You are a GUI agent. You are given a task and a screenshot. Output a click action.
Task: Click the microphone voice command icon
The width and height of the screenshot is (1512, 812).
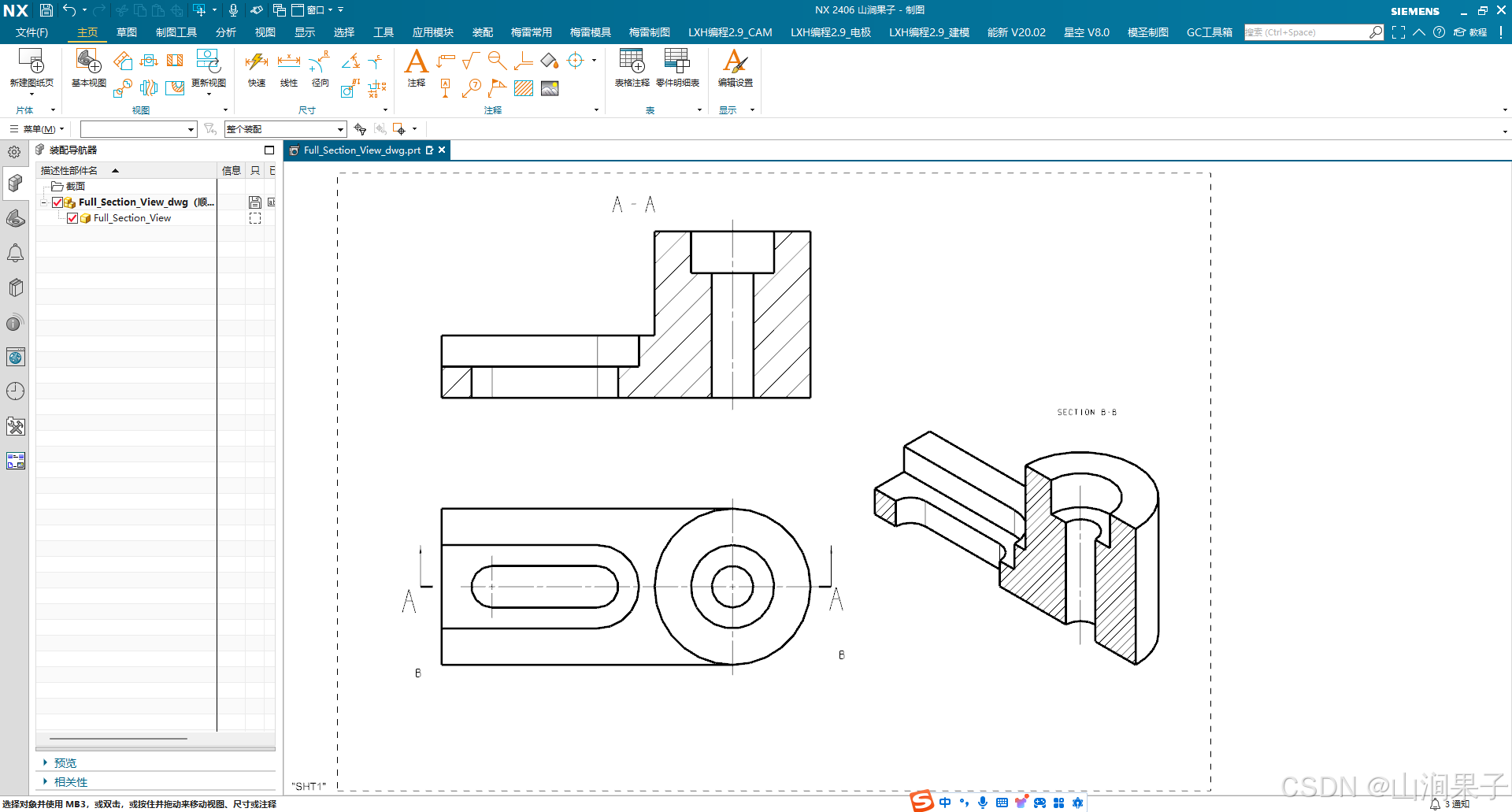tap(233, 10)
